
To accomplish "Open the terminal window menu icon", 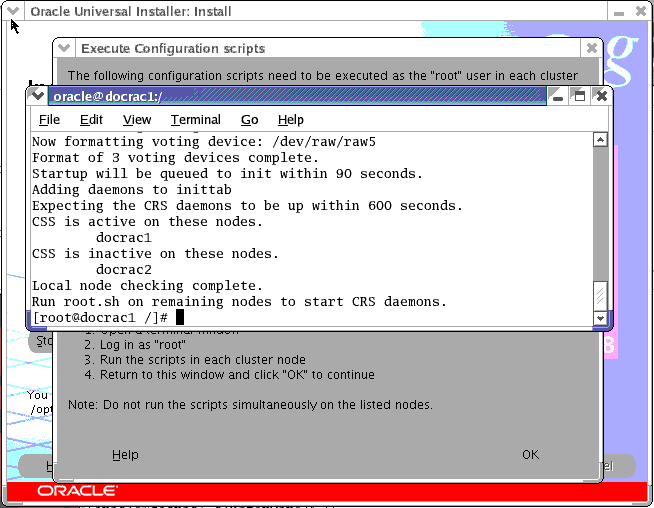I will [x=39, y=96].
